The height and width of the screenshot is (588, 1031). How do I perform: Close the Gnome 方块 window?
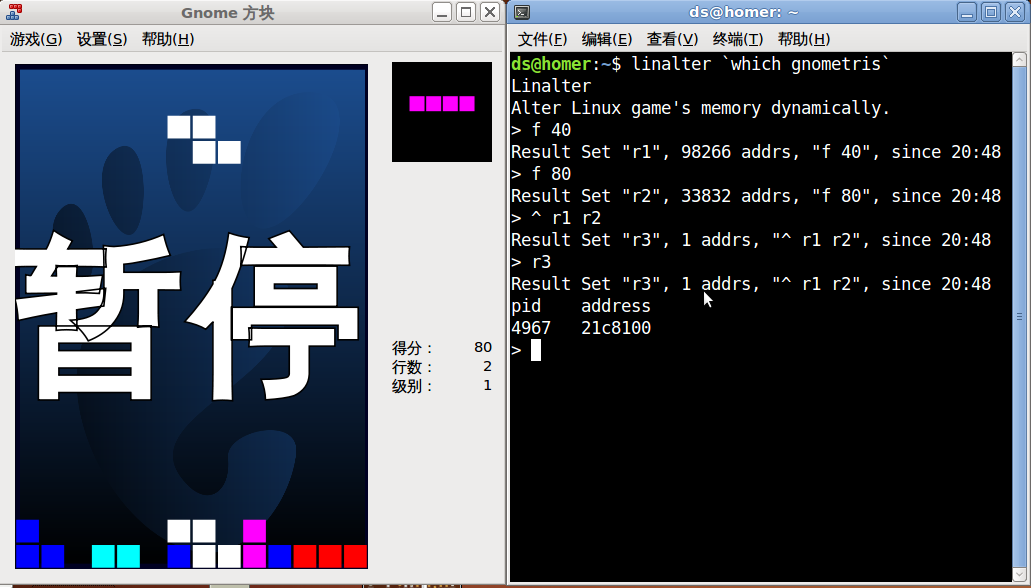[x=491, y=12]
